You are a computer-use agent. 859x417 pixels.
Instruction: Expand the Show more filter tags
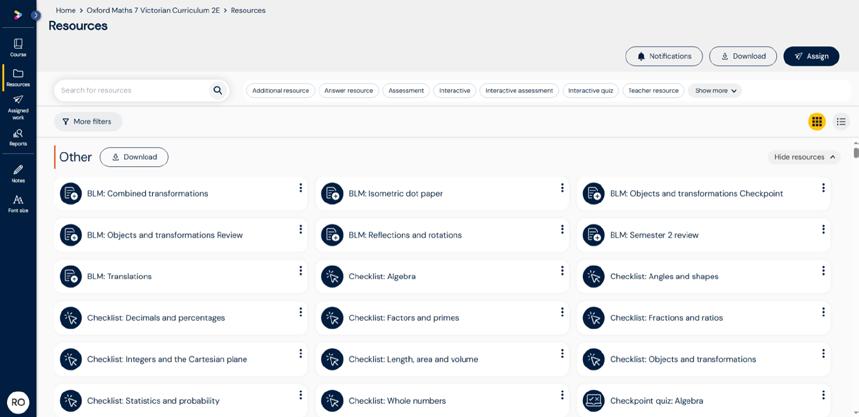715,91
